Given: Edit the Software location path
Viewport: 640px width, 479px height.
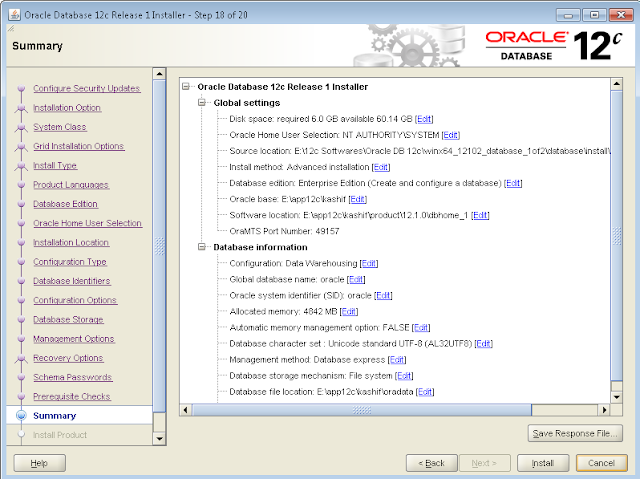Looking at the screenshot, I should (x=480, y=215).
